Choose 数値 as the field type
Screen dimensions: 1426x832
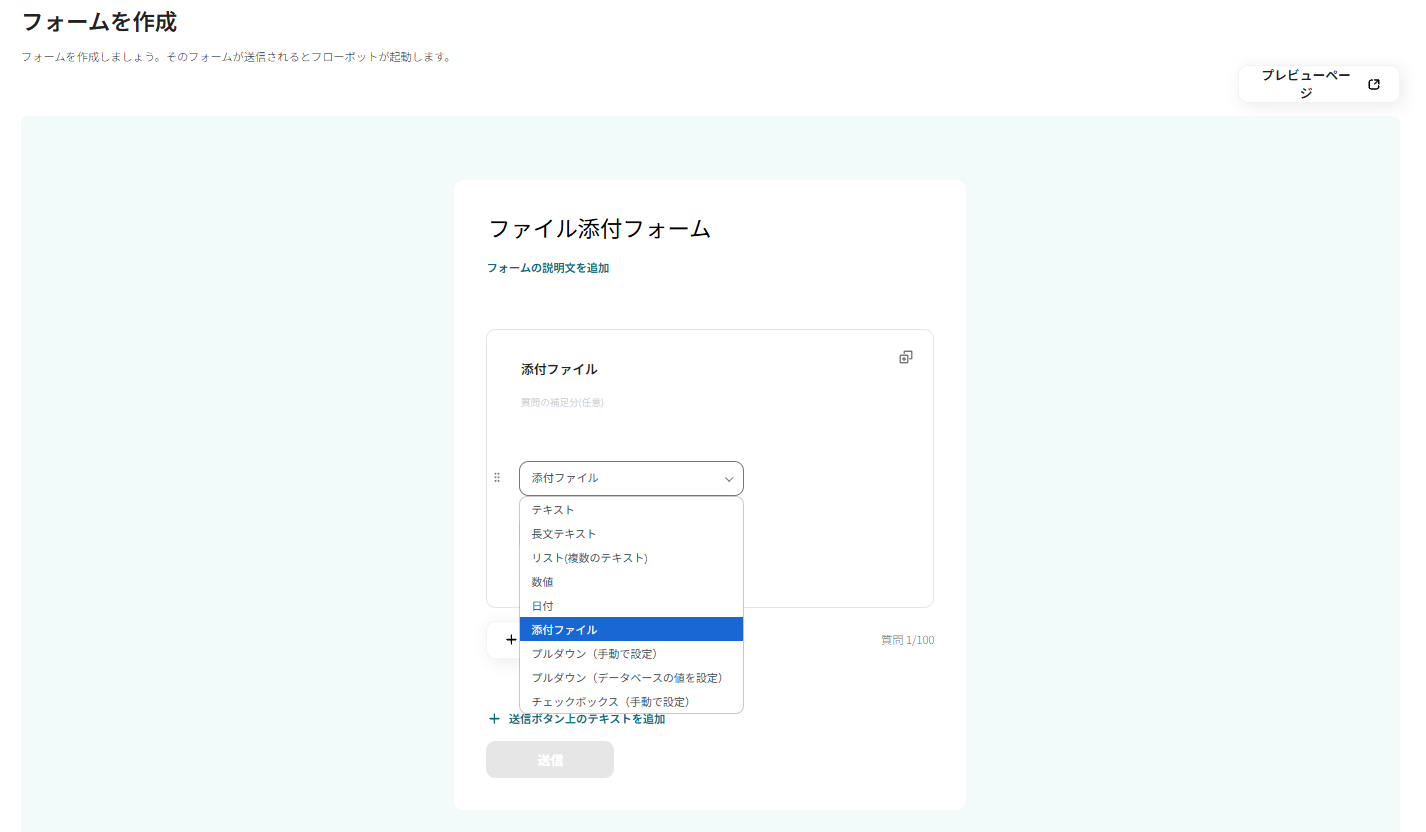click(x=541, y=581)
